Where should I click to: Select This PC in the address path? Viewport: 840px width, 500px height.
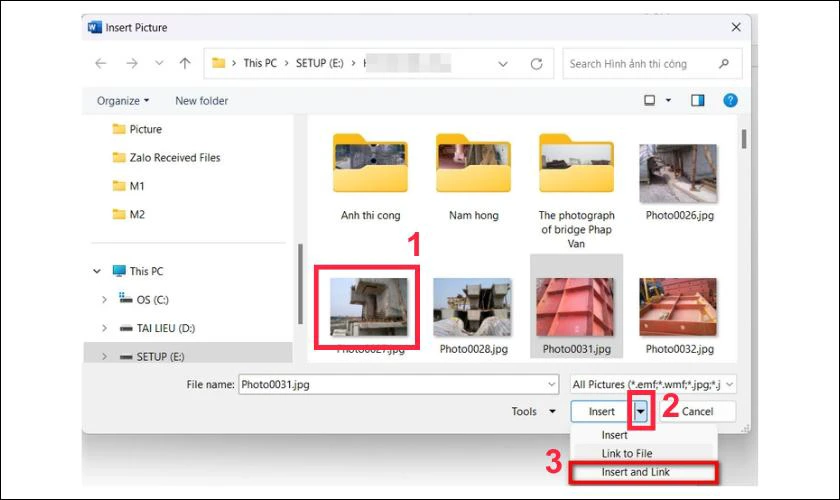point(260,63)
